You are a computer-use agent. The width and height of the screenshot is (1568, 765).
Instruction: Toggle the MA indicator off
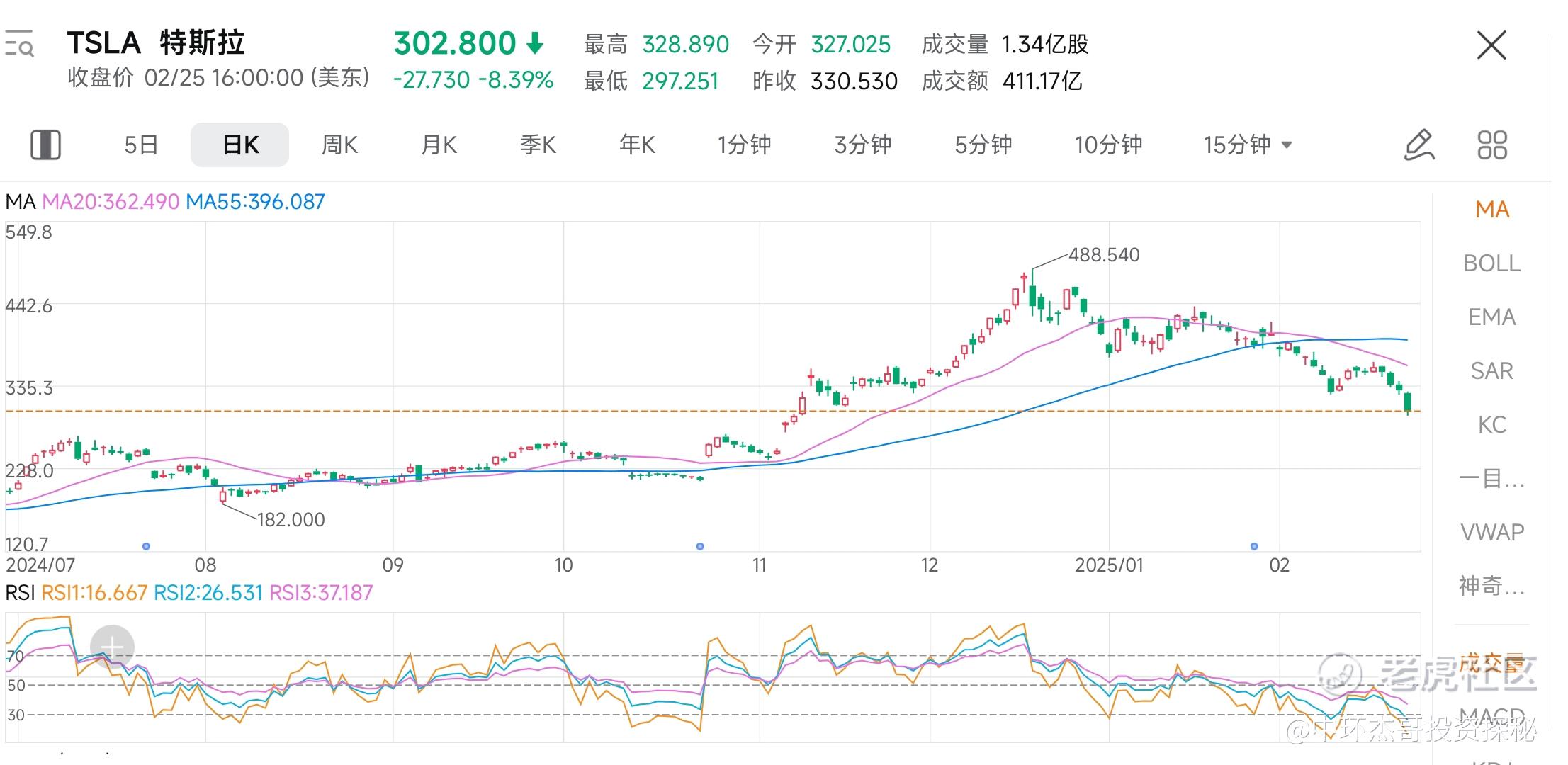[x=1491, y=210]
